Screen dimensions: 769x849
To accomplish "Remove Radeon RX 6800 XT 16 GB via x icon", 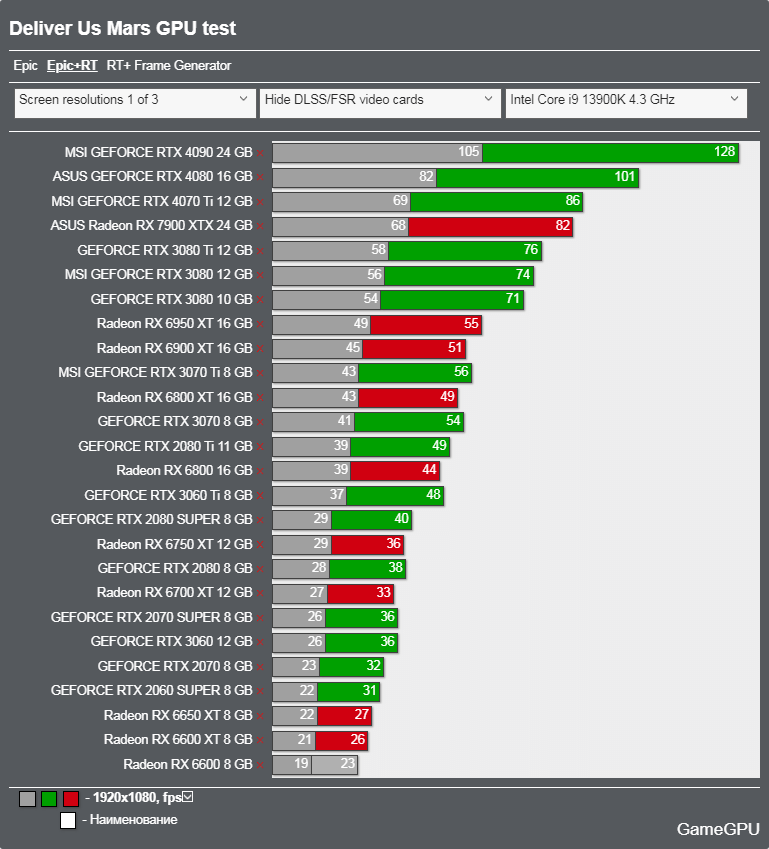I will coord(260,398).
